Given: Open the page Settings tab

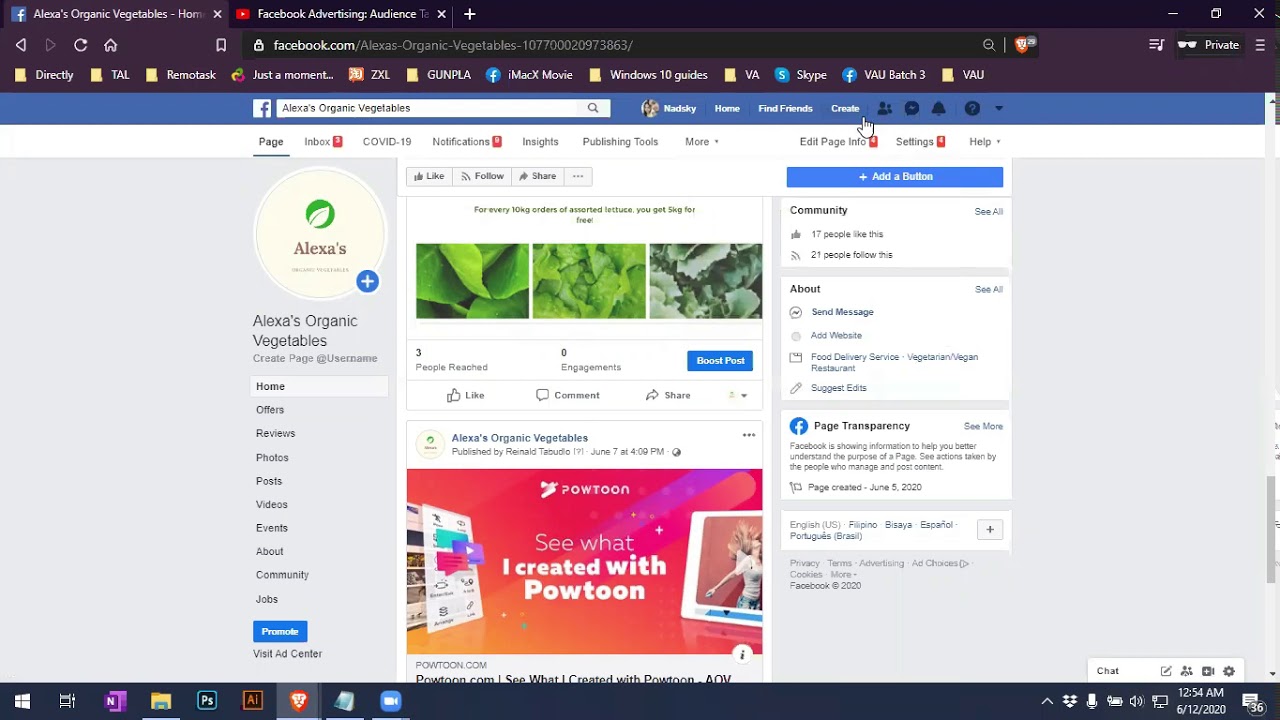Looking at the screenshot, I should tap(920, 142).
